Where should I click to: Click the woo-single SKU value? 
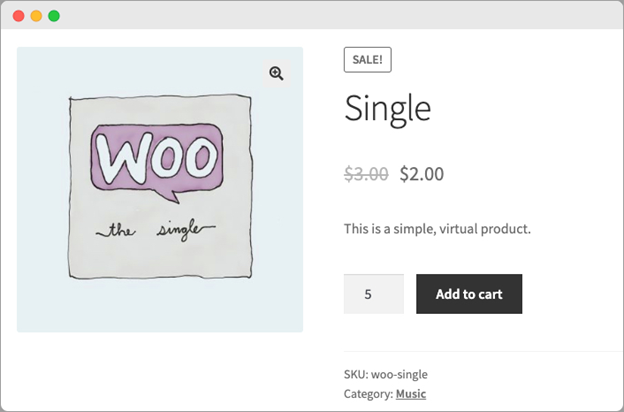coord(400,374)
